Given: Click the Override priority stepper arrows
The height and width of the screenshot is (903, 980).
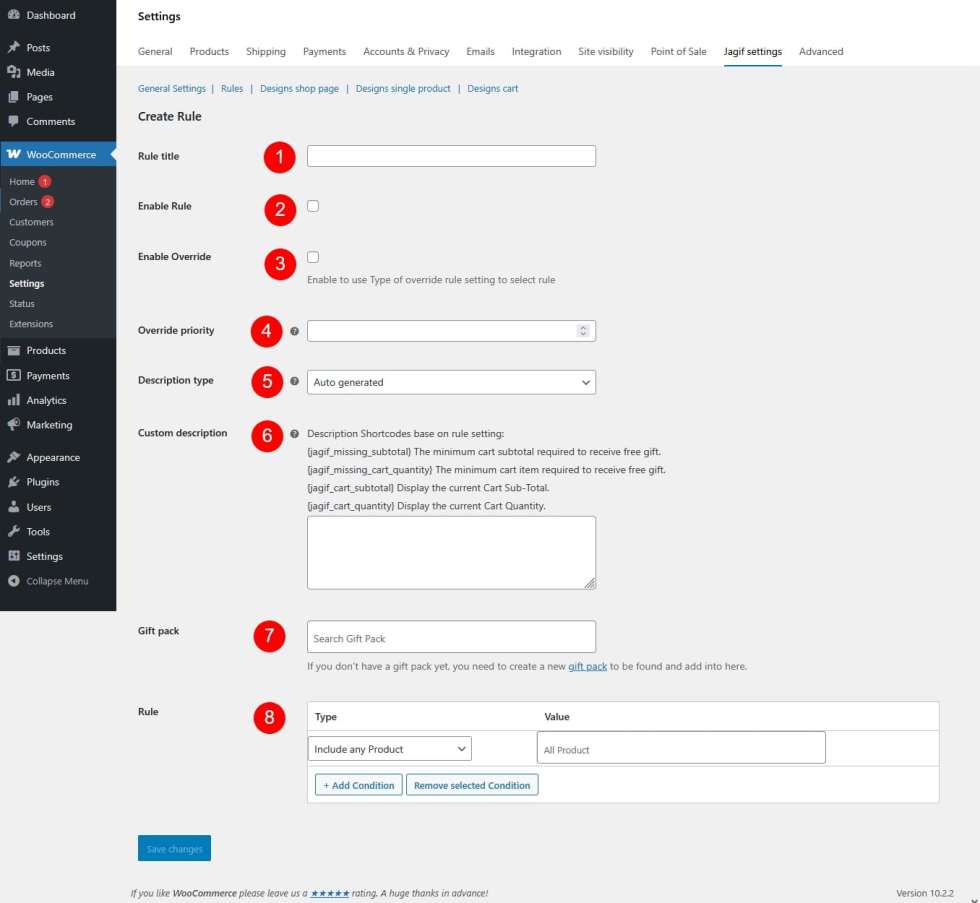Looking at the screenshot, I should click(x=583, y=331).
